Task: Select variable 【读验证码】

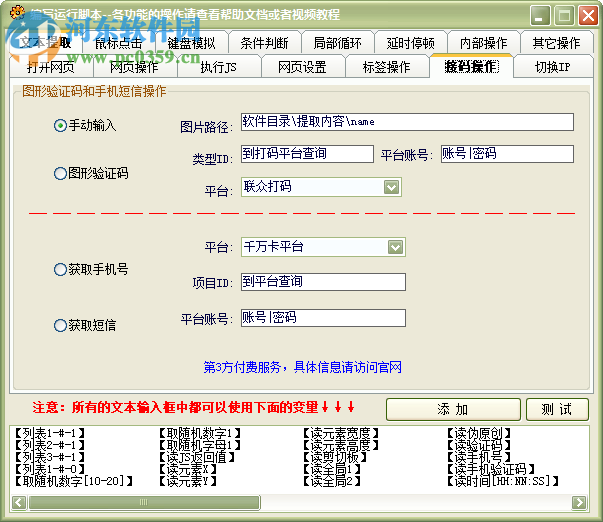Action: point(479,445)
